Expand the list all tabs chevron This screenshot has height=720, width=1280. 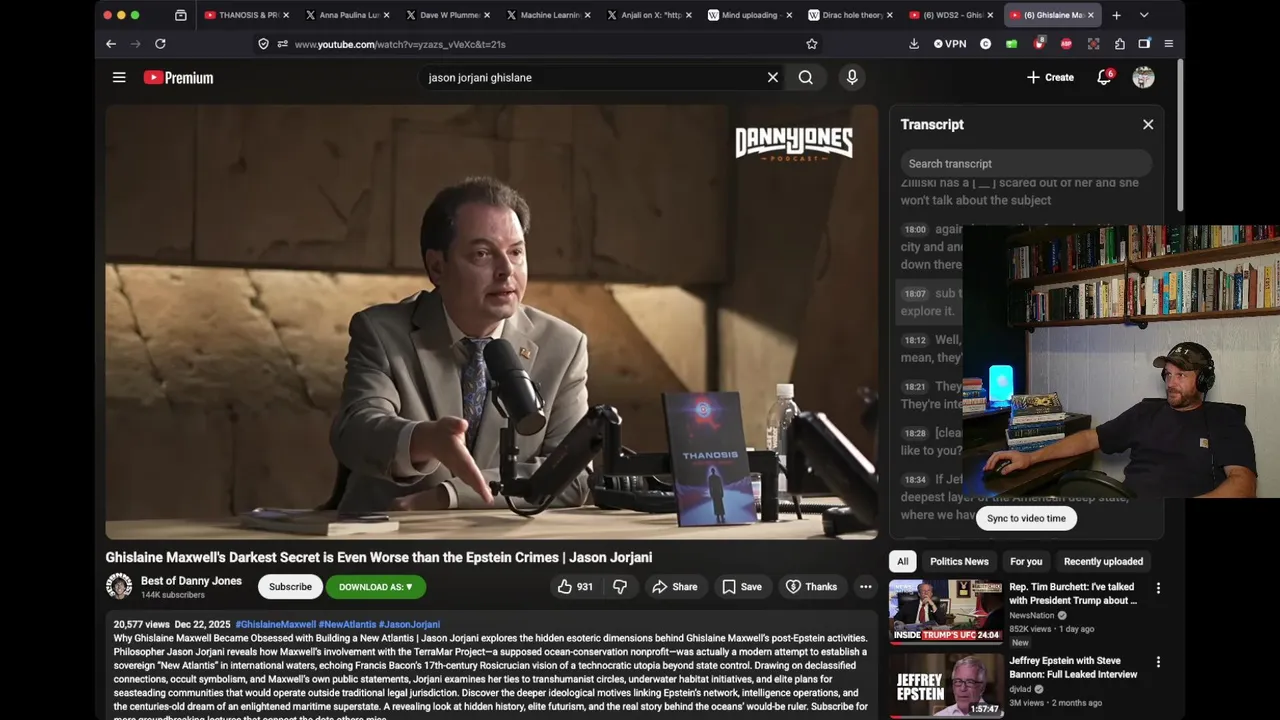1144,15
